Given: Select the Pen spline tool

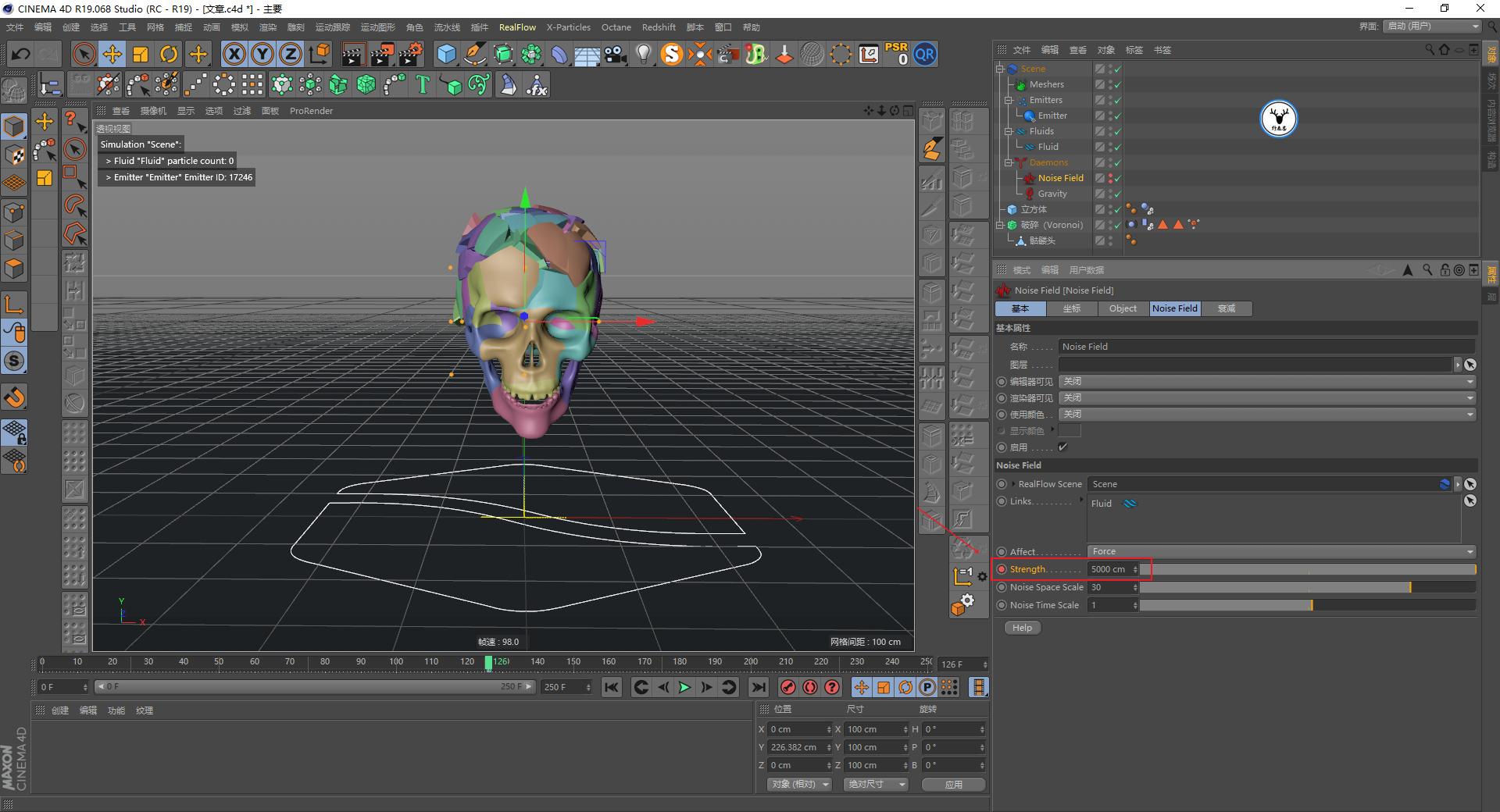Looking at the screenshot, I should point(474,54).
